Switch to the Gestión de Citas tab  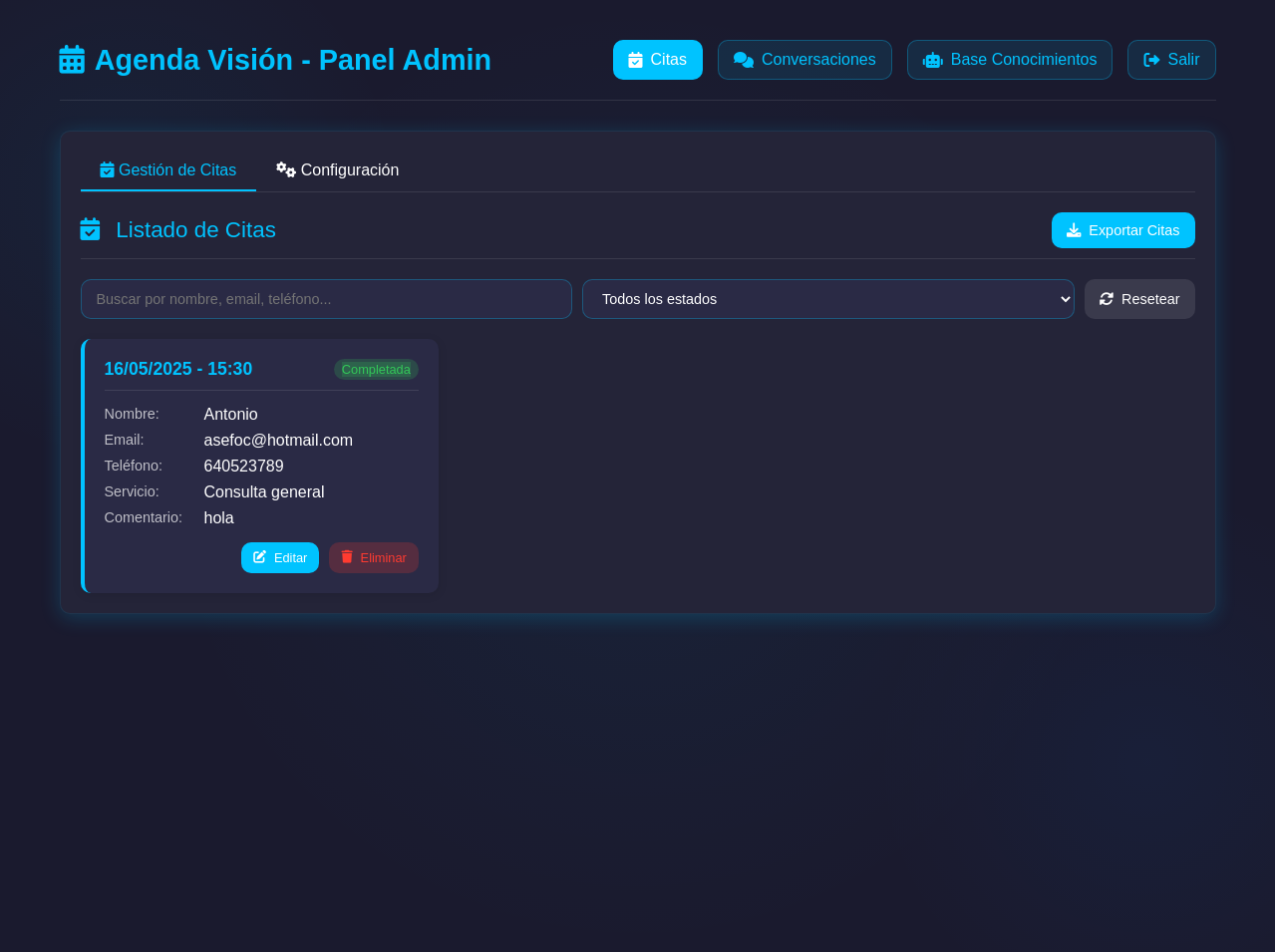168,170
